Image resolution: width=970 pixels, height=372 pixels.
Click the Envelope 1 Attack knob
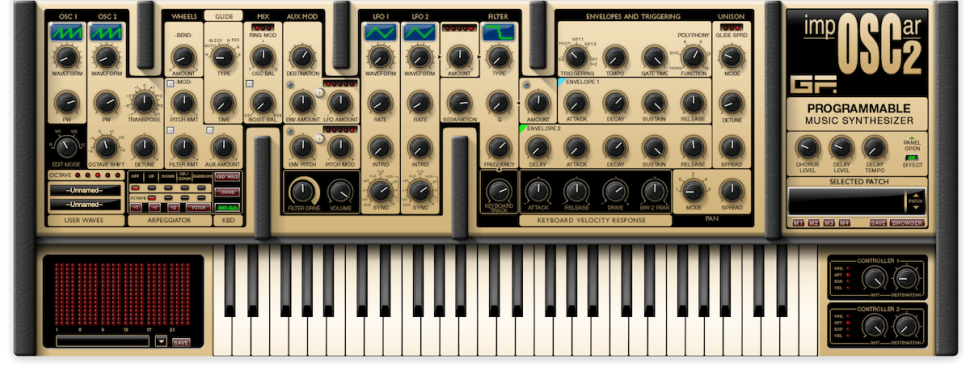coord(576,102)
